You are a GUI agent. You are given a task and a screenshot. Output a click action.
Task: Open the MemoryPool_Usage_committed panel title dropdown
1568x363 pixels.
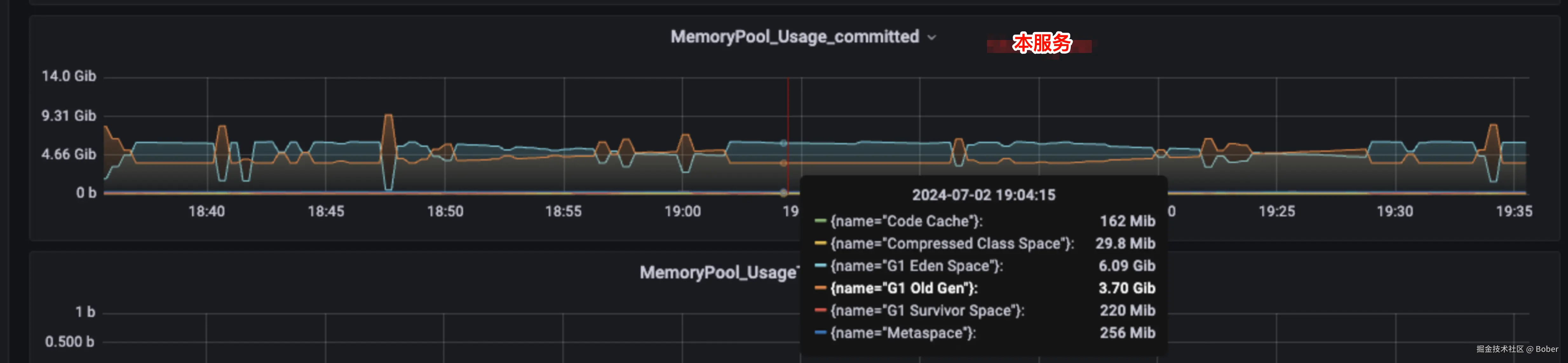(794, 37)
